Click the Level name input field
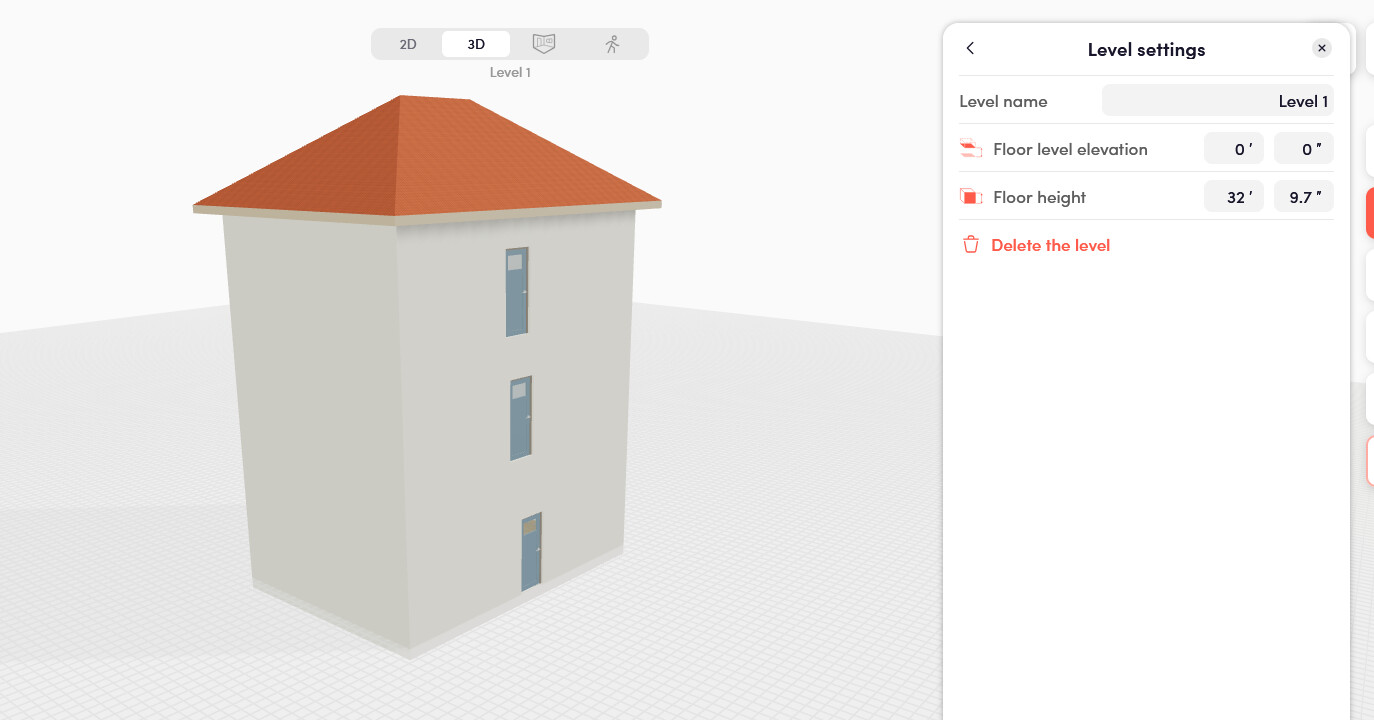 tap(1217, 101)
